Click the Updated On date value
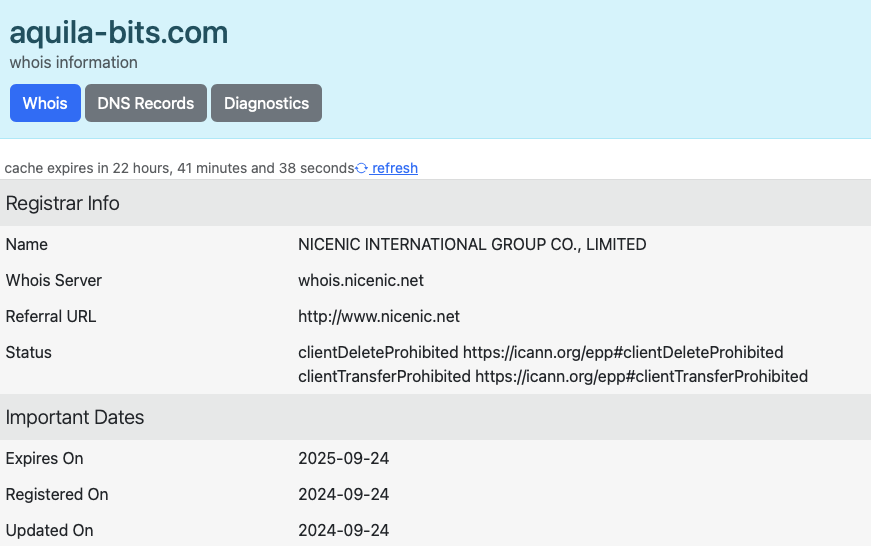This screenshot has width=871, height=546. (x=343, y=530)
